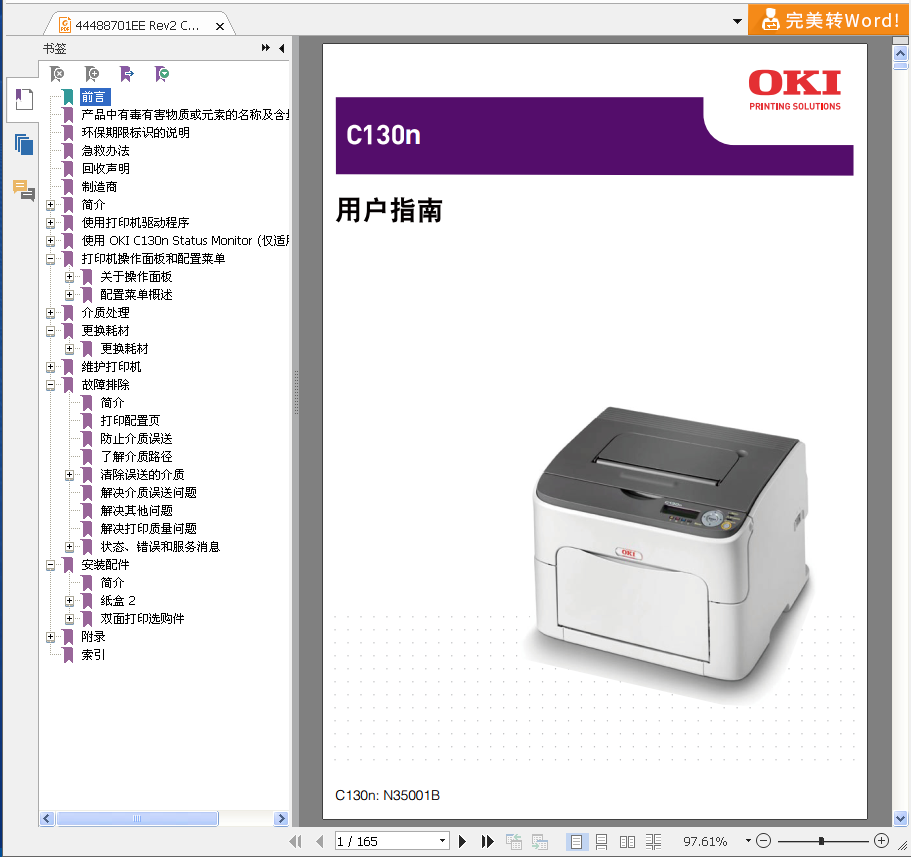Open the 了解介质路径 bookmark
This screenshot has width=911, height=857.
137,457
